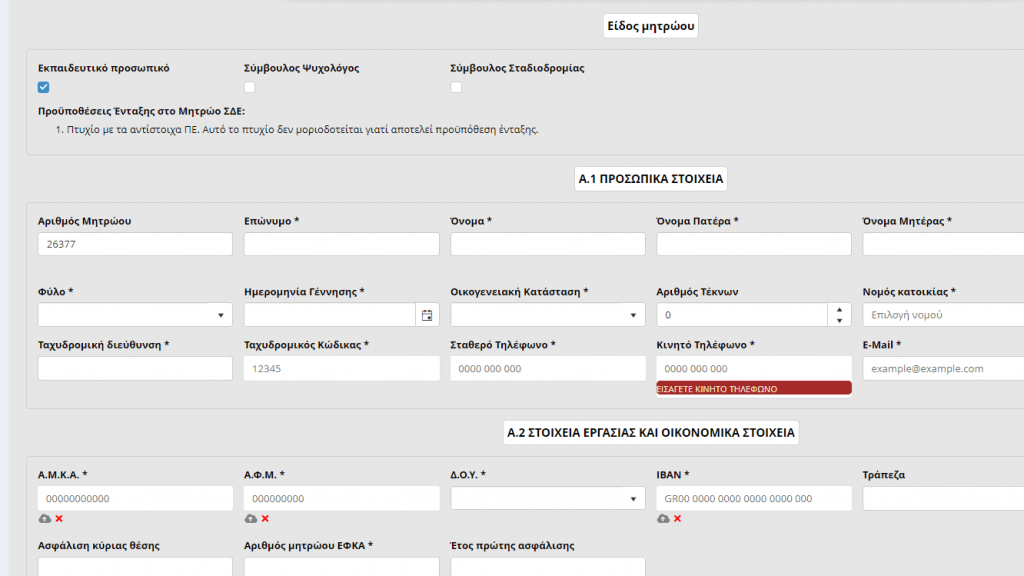The width and height of the screenshot is (1024, 576).
Task: Click the upload cloud icon under Α.Μ.Κ.Α.
Action: coord(44,519)
